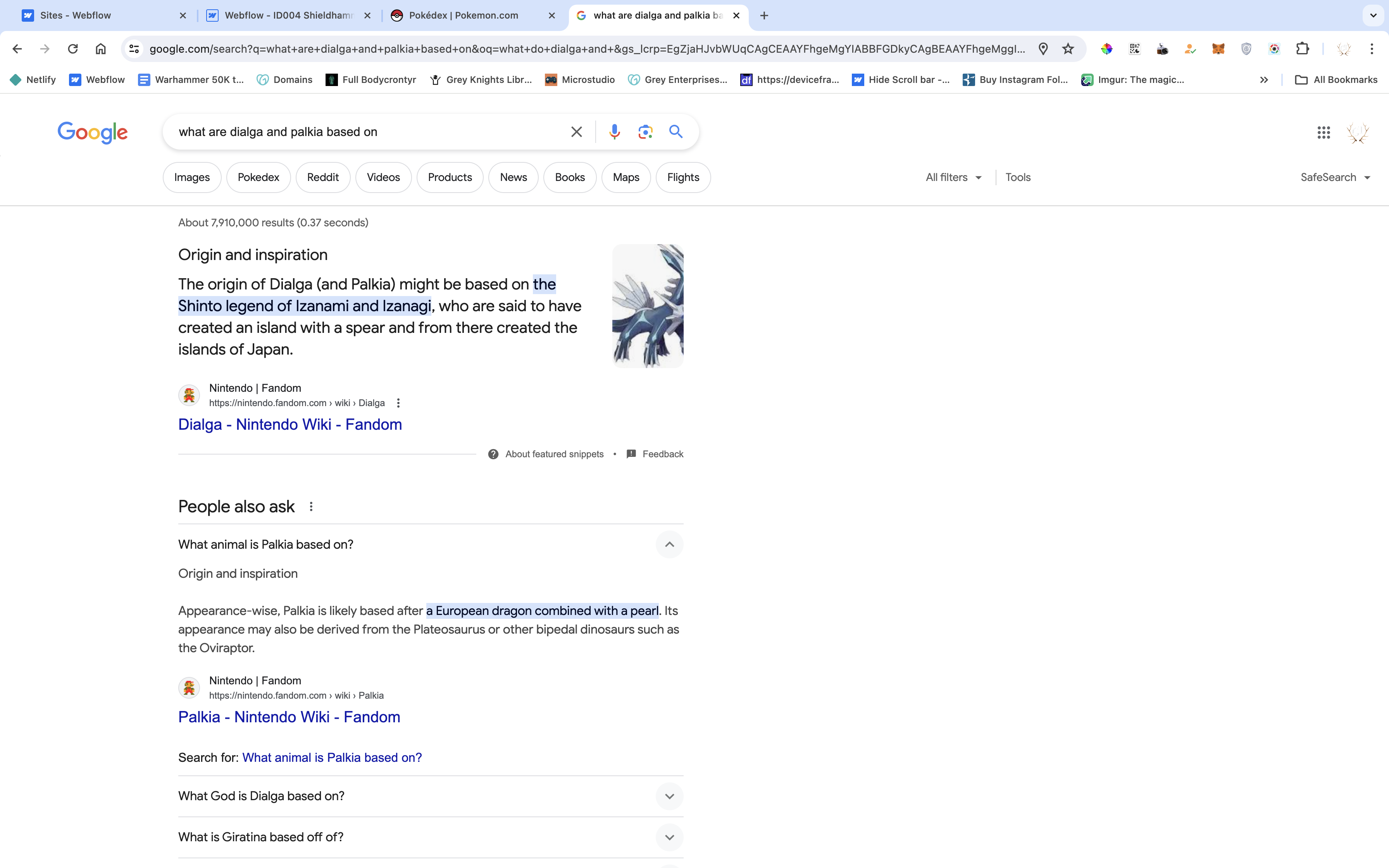Open the SafeSearch dropdown

coord(1335,177)
